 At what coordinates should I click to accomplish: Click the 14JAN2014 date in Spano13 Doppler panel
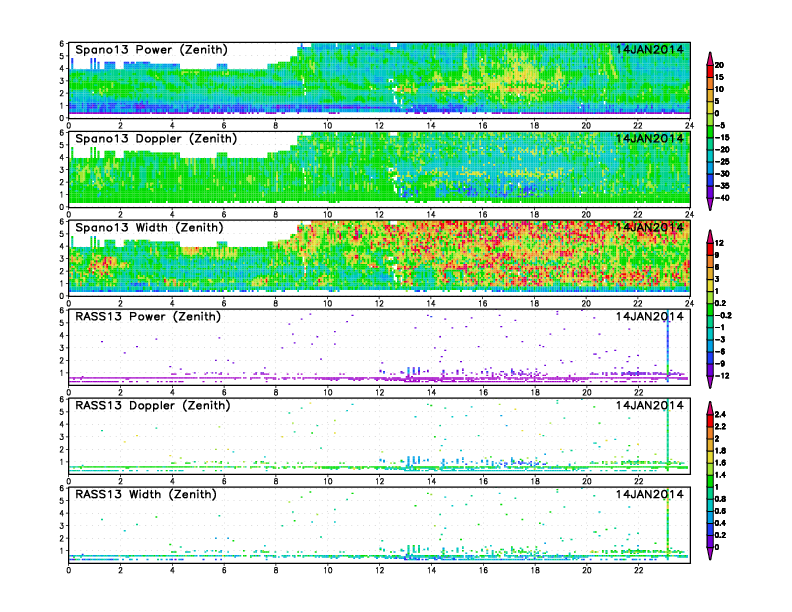(649, 138)
